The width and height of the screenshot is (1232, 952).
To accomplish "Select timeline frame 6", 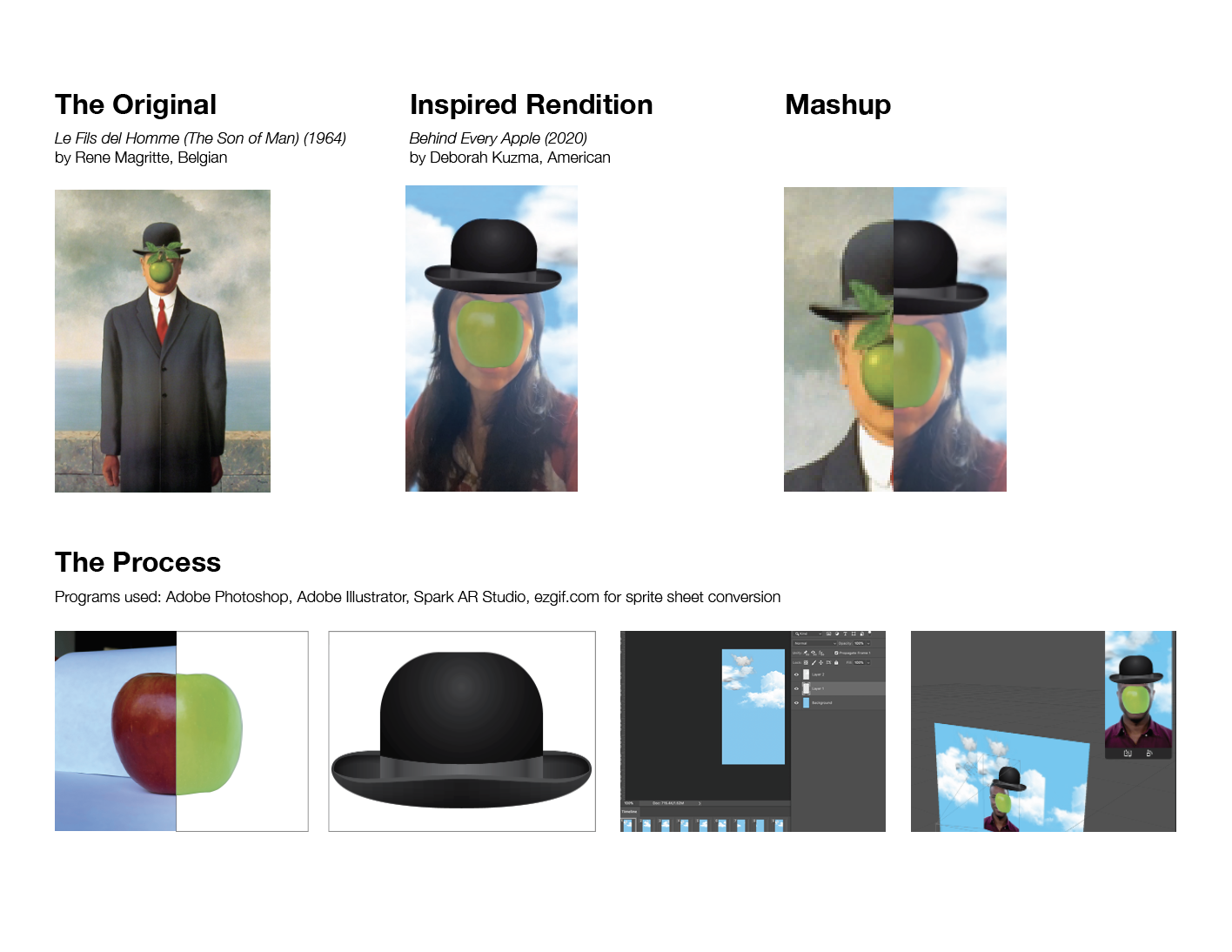I will (x=722, y=825).
